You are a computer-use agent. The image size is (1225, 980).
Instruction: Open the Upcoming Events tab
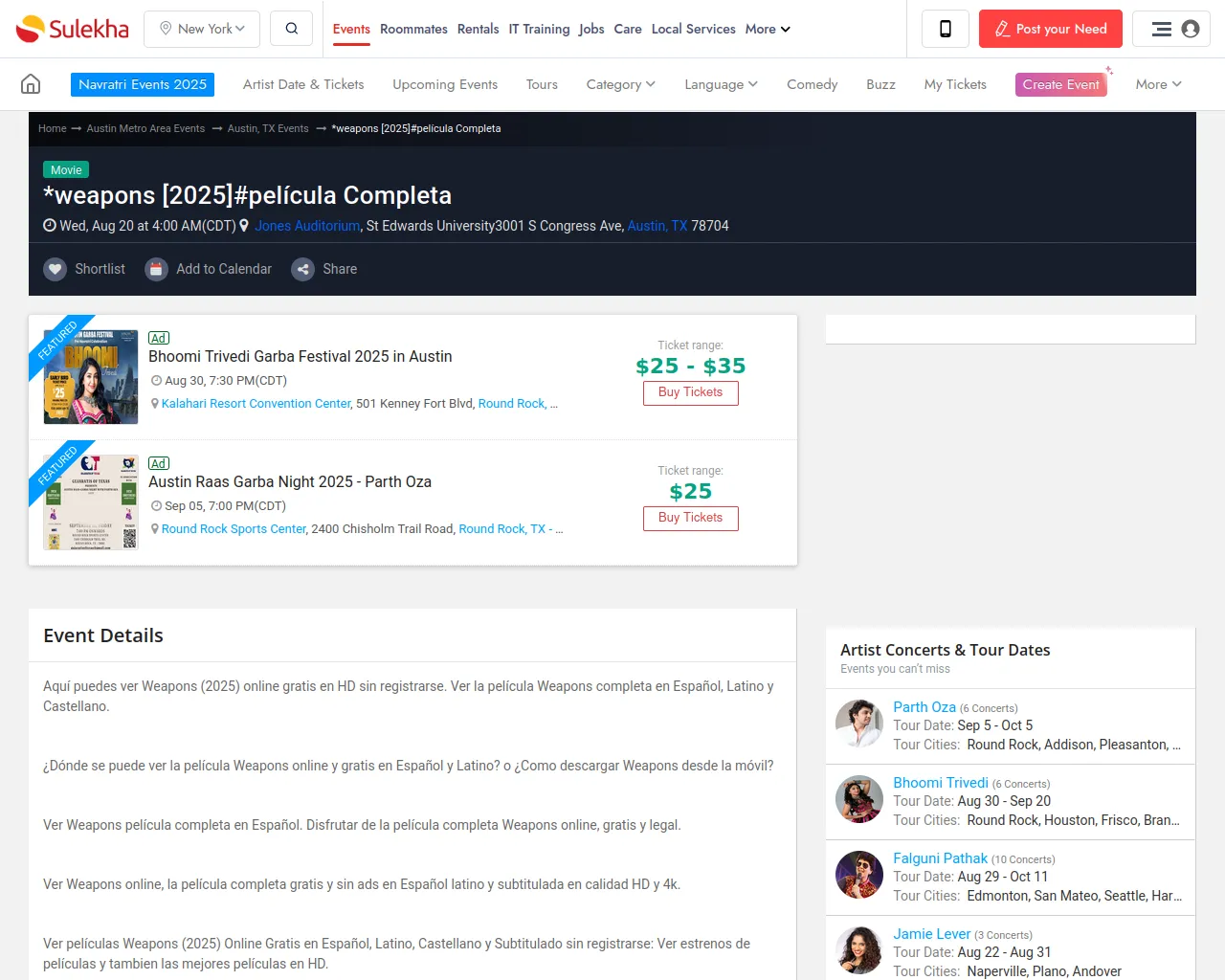445,84
